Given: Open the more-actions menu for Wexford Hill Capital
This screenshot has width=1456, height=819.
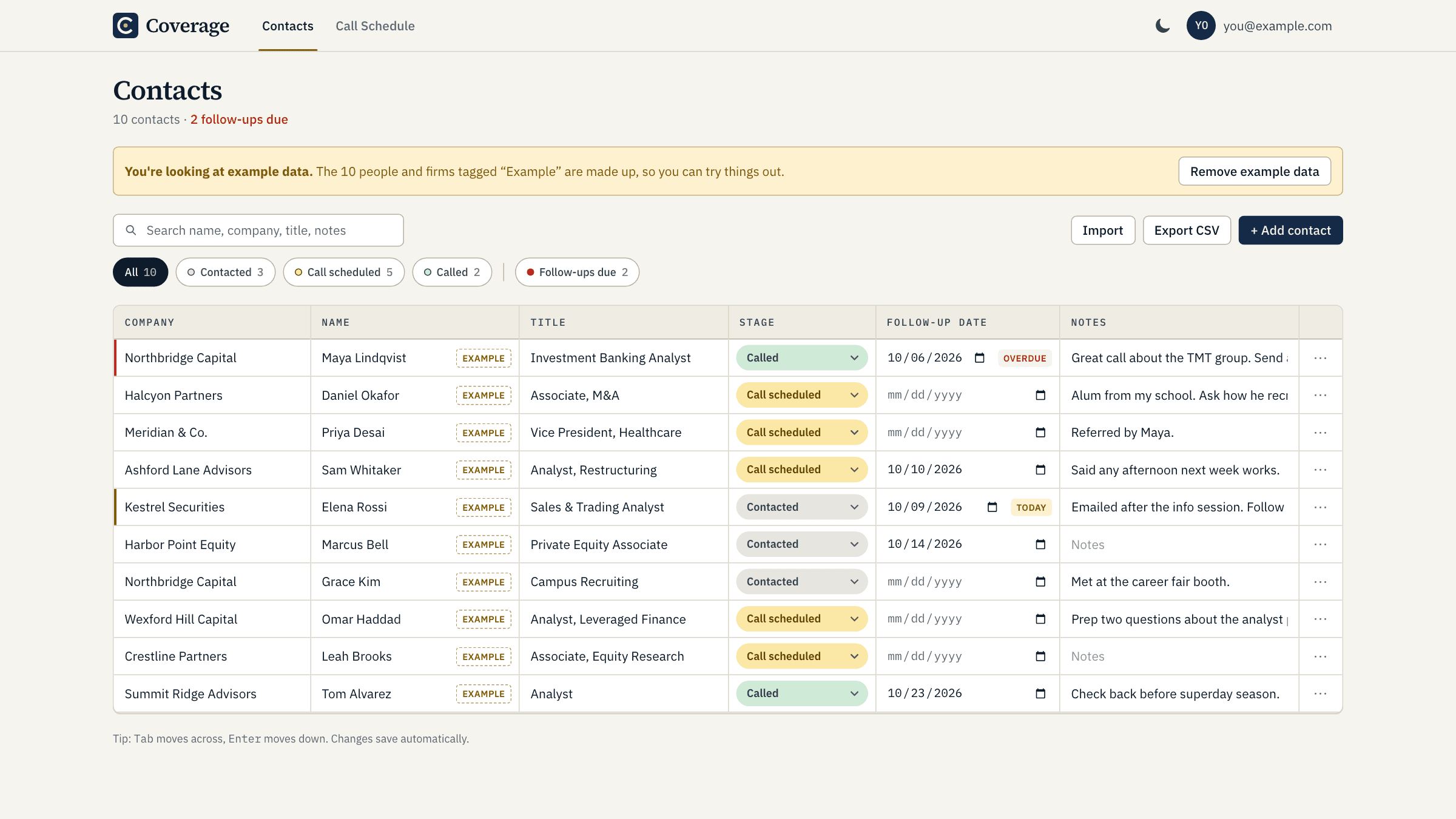Looking at the screenshot, I should [x=1320, y=619].
